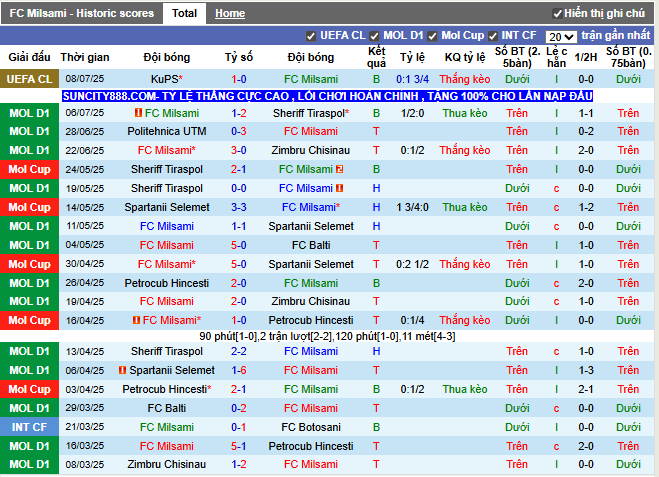Select the Mol Cup label on 24/05/25
The height and width of the screenshot is (477, 659).
pyautogui.click(x=29, y=169)
